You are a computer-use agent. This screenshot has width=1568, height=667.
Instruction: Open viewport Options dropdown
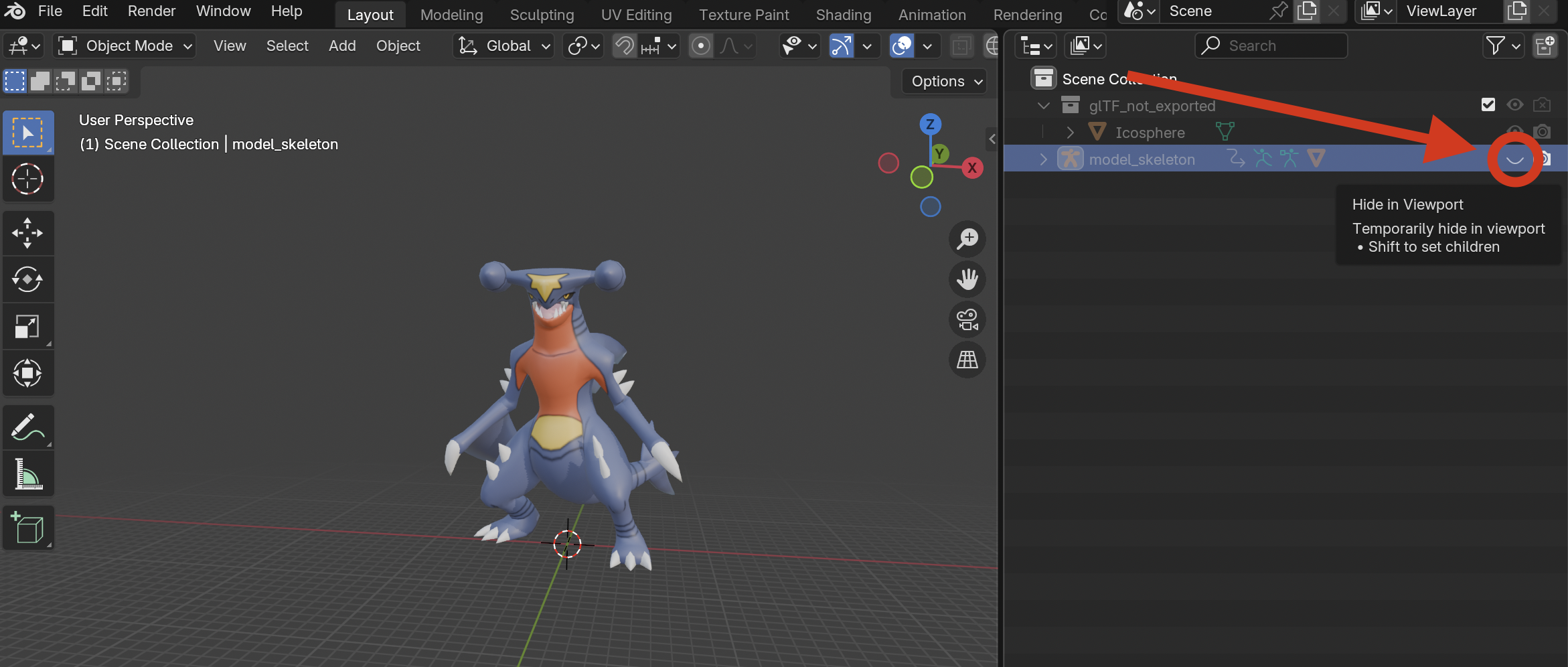pyautogui.click(x=945, y=82)
